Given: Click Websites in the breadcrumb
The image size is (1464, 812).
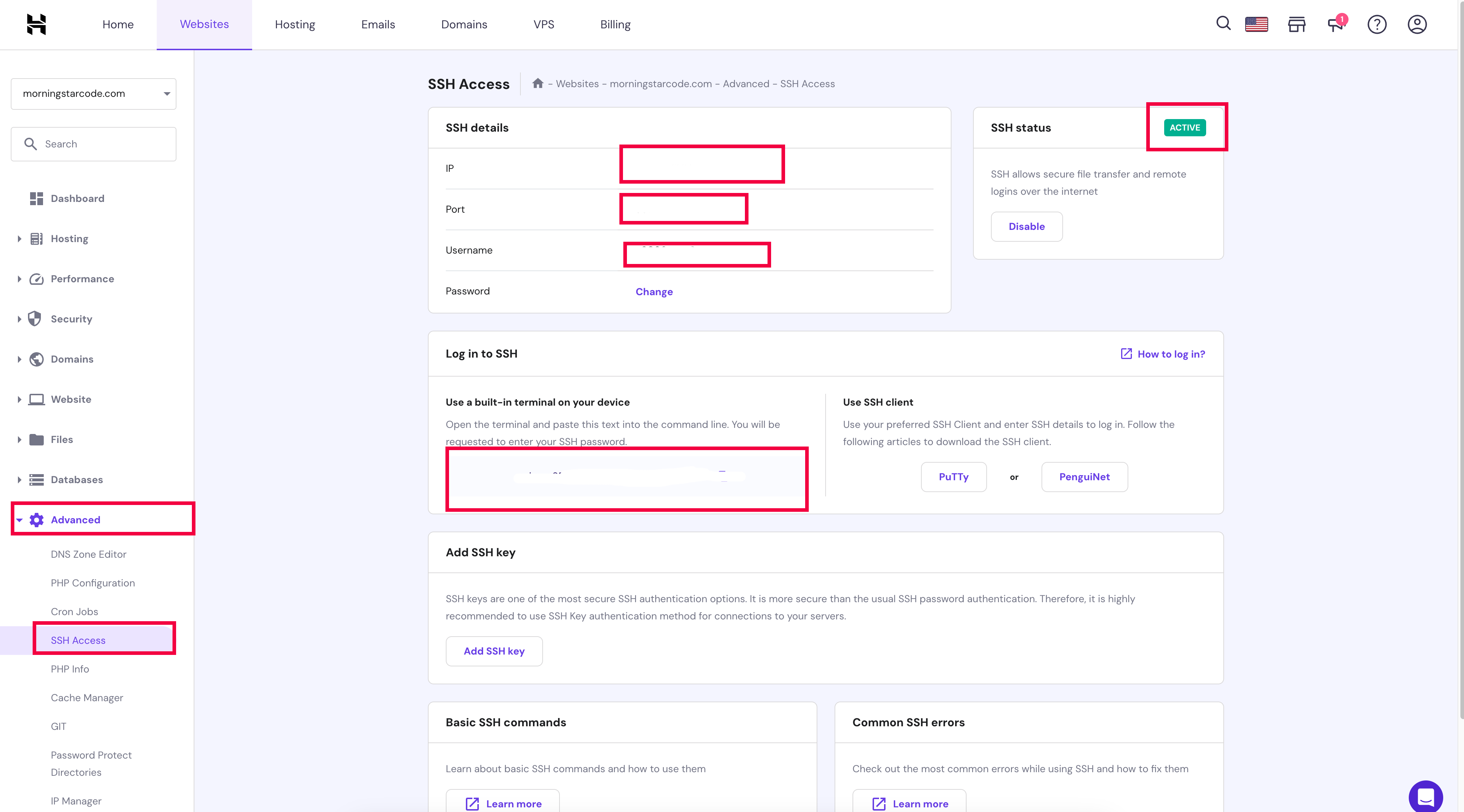Looking at the screenshot, I should click(x=577, y=84).
